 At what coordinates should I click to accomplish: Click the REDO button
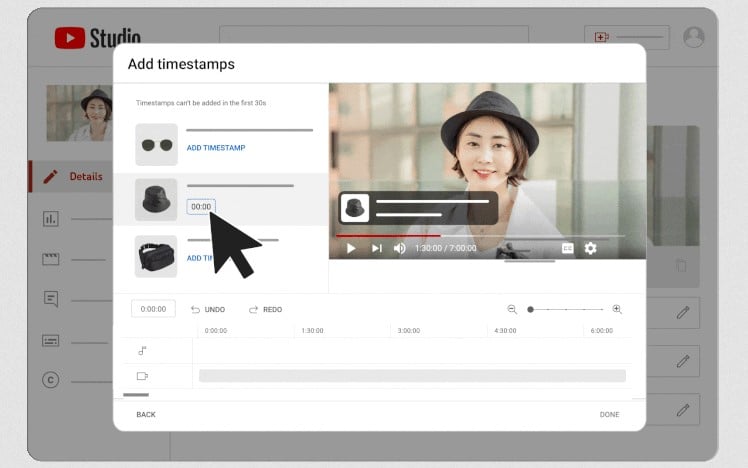pos(266,310)
